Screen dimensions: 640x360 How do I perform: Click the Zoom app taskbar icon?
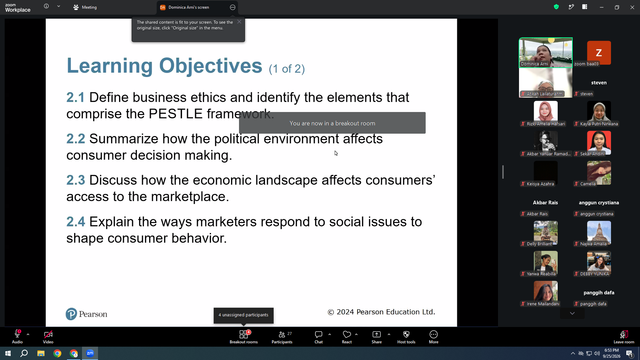tap(90, 353)
